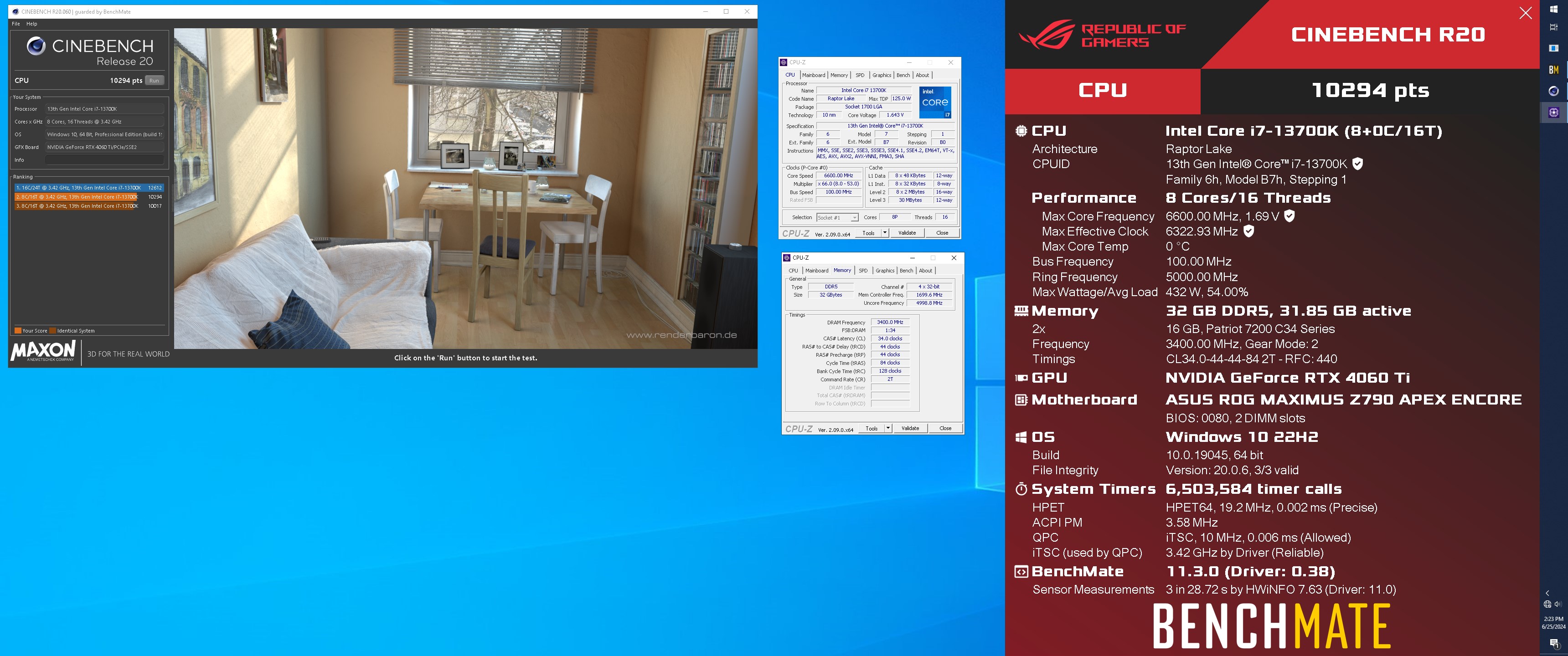Click the graphics card icon beside GPU
The width and height of the screenshot is (1568, 656).
click(1021, 378)
